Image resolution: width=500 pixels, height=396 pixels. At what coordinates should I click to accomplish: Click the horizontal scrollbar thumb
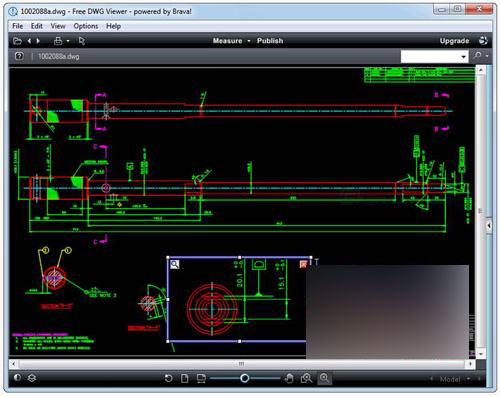(241, 364)
